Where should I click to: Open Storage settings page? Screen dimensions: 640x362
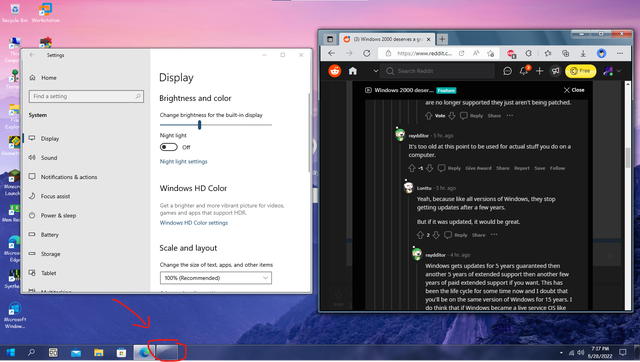pos(51,253)
